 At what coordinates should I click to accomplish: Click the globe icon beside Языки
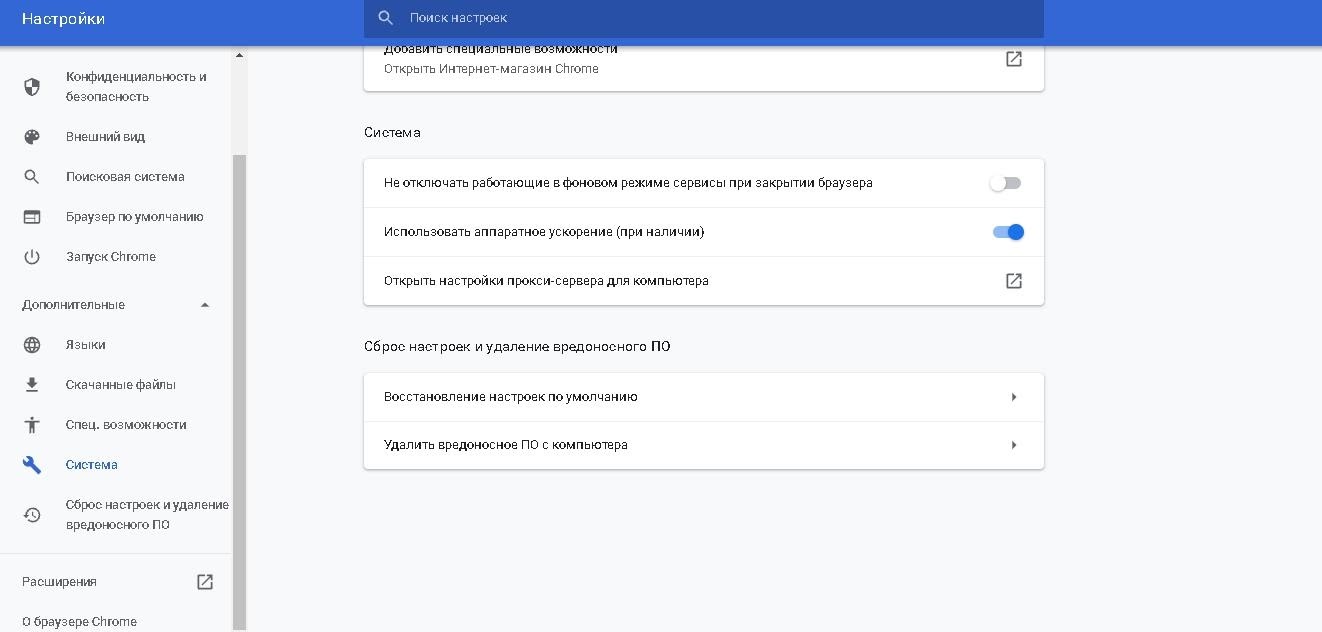(x=32, y=345)
